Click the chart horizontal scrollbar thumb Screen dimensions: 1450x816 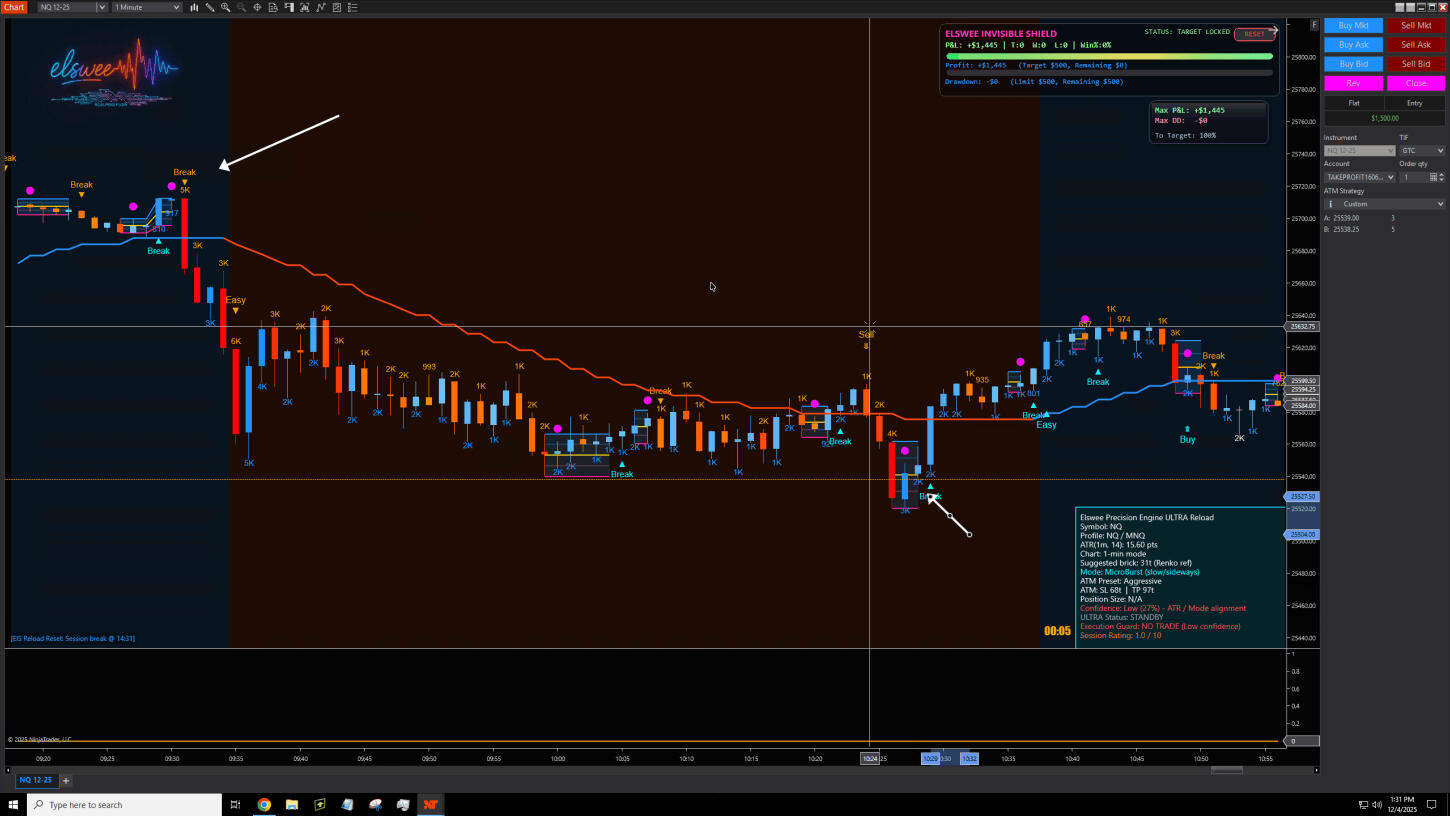tap(1227, 770)
